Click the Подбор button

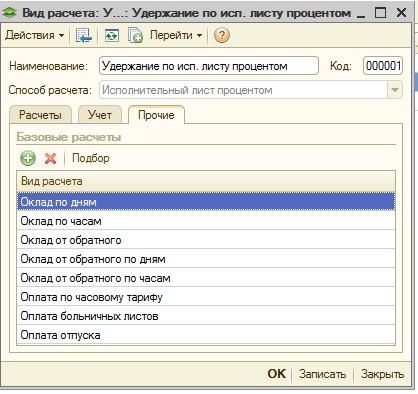pos(91,158)
